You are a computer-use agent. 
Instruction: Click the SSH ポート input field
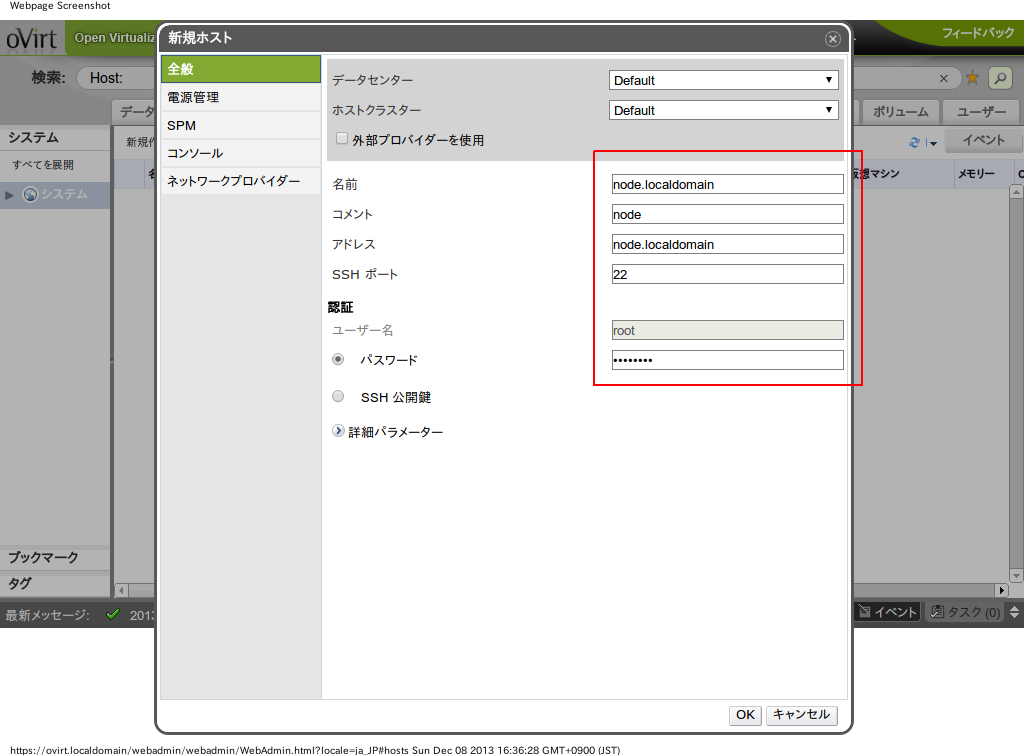tap(727, 274)
